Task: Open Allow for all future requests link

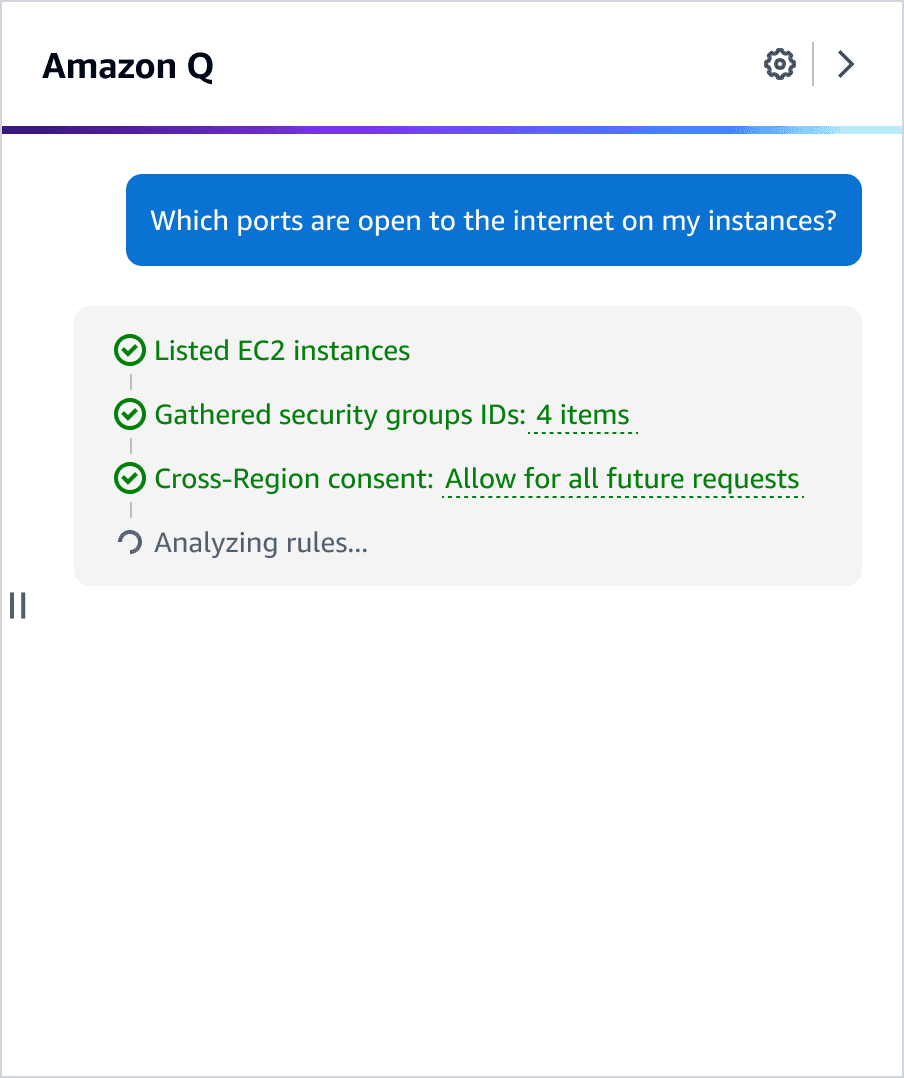Action: click(622, 479)
